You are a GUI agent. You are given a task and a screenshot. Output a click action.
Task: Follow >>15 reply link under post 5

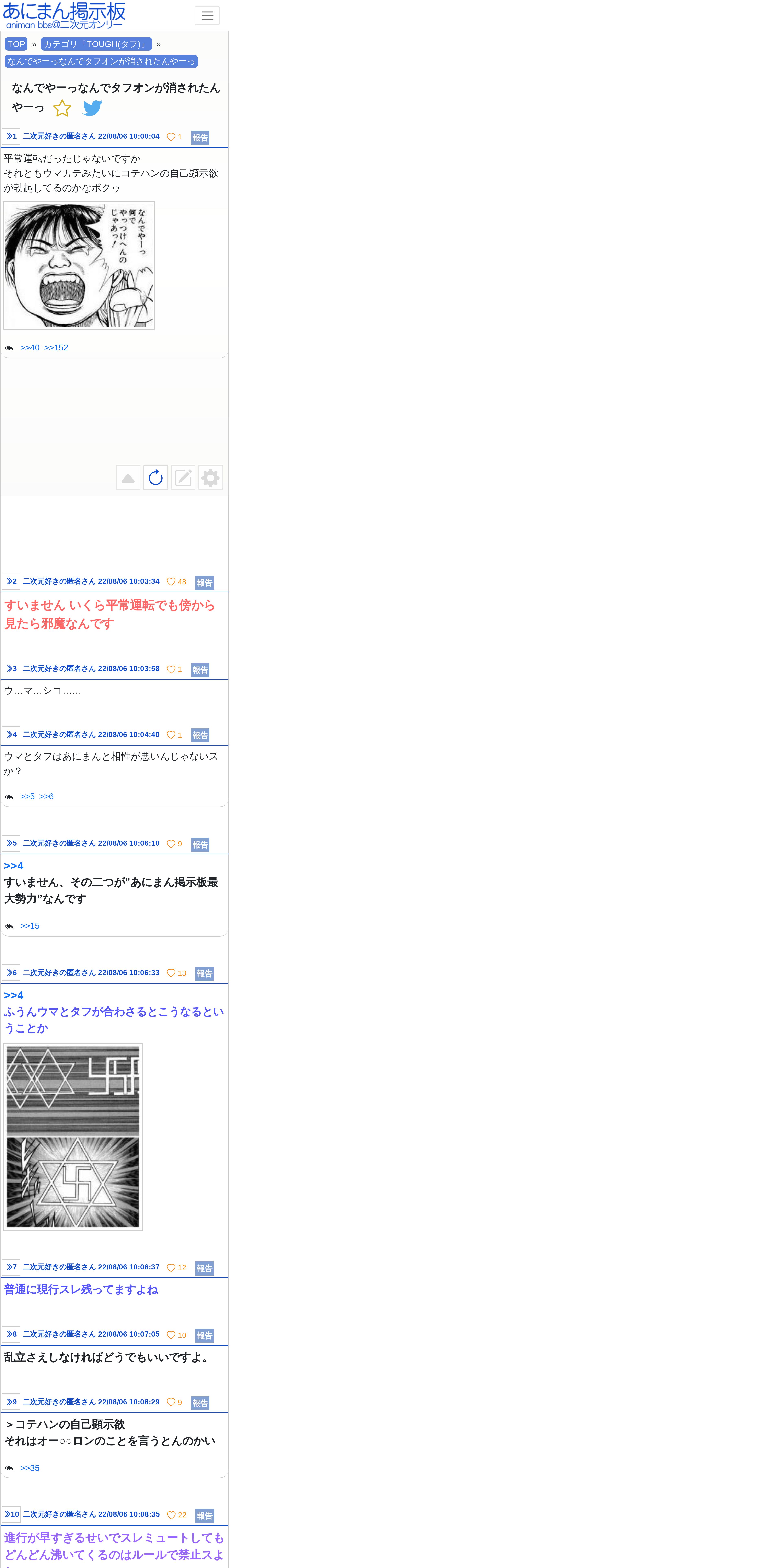(30, 926)
